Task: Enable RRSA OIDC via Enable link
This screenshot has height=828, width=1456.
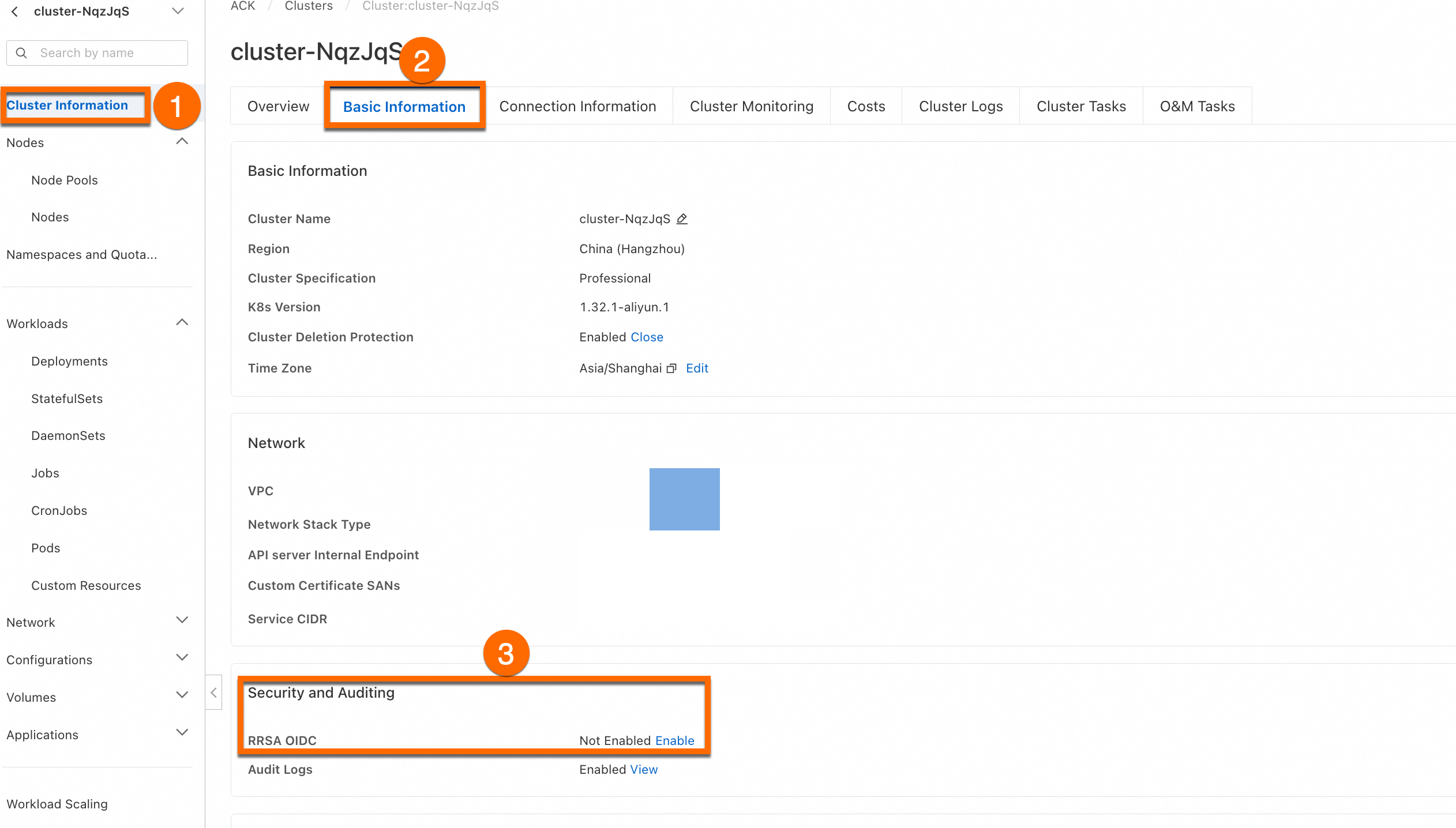Action: (674, 741)
